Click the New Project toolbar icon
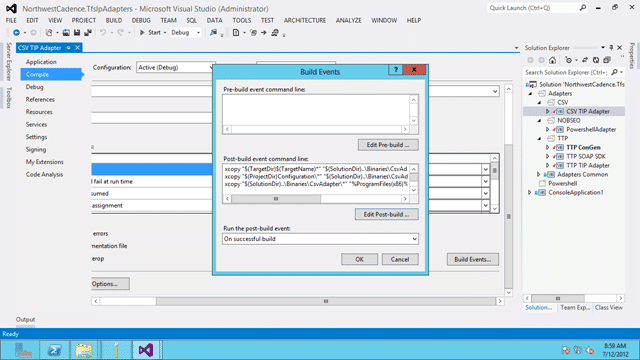640x360 pixels. pyautogui.click(x=49, y=33)
